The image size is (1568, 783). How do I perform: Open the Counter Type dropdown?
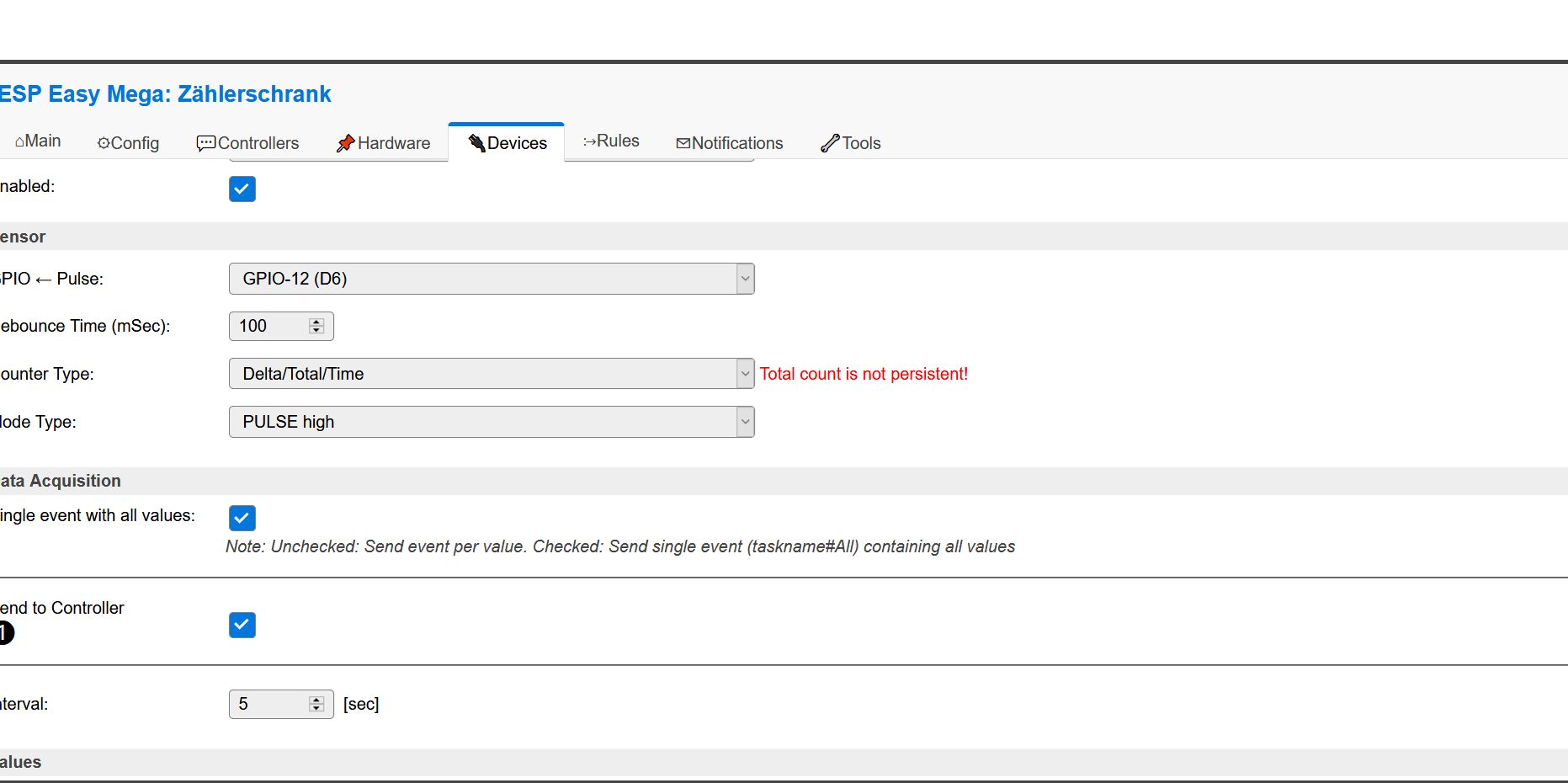(492, 374)
